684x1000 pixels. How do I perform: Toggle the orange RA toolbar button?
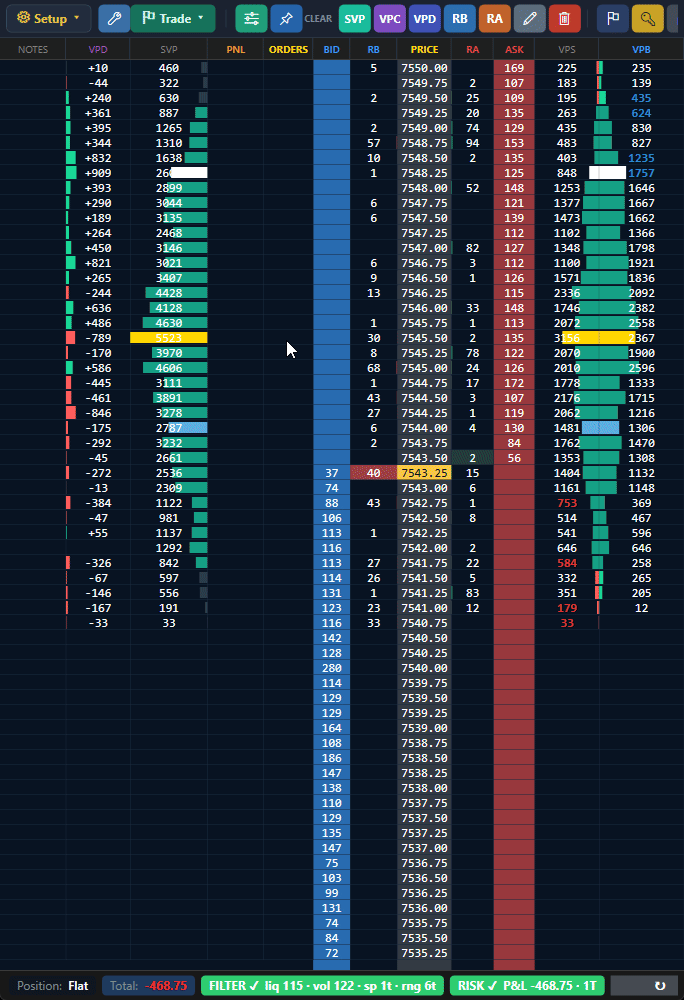(495, 18)
